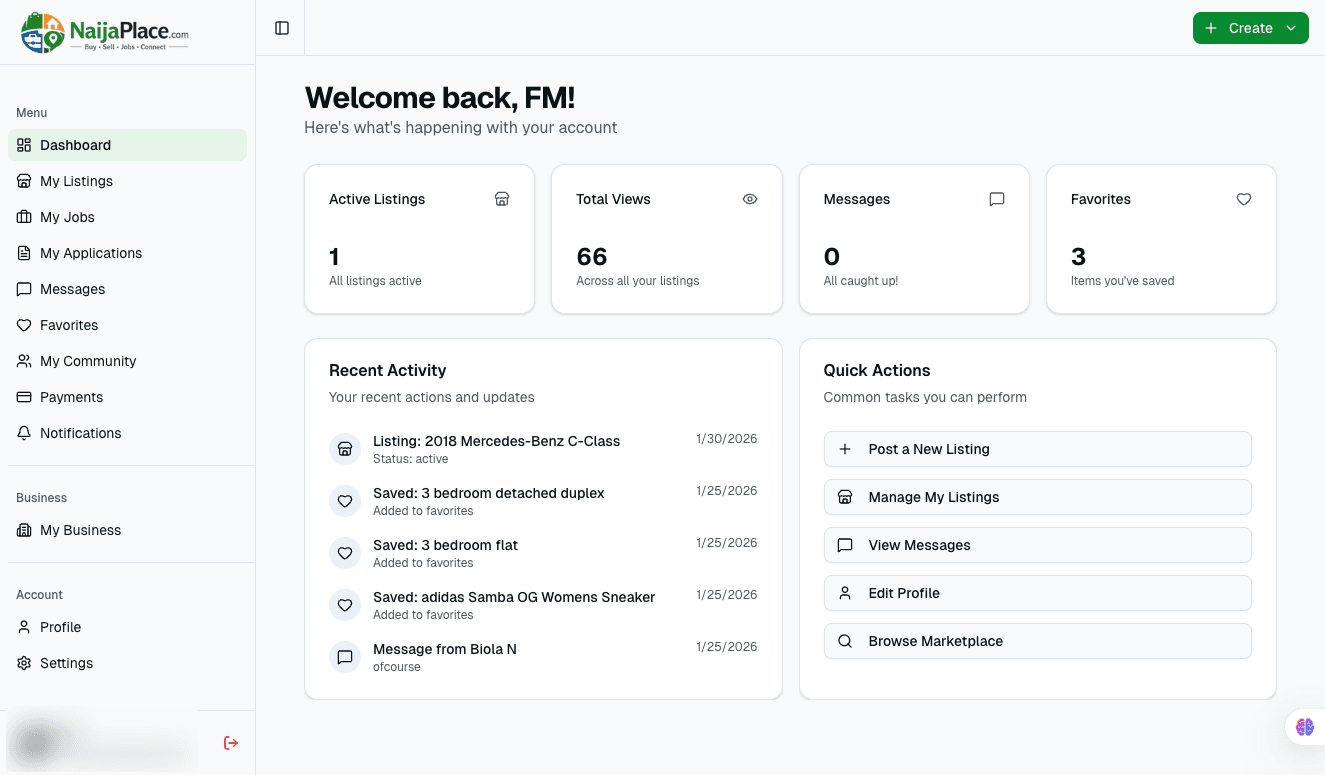Click the chat icon on Messages card
1325x775 pixels.
coord(996,199)
